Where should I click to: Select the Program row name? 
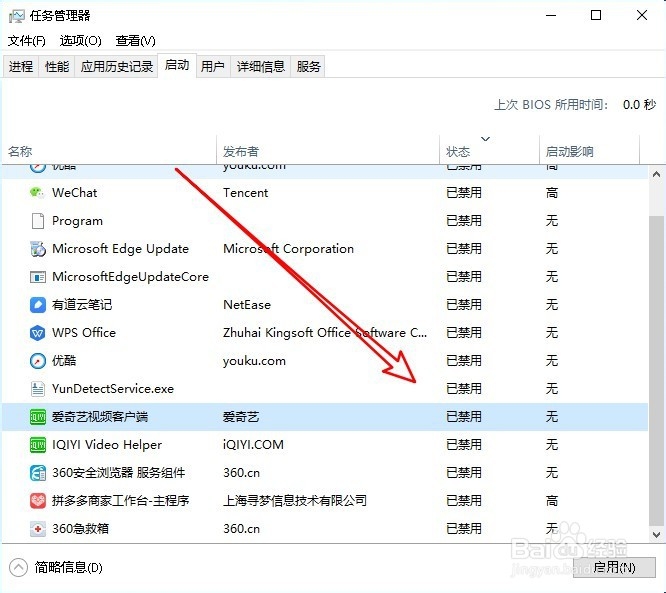pos(77,221)
